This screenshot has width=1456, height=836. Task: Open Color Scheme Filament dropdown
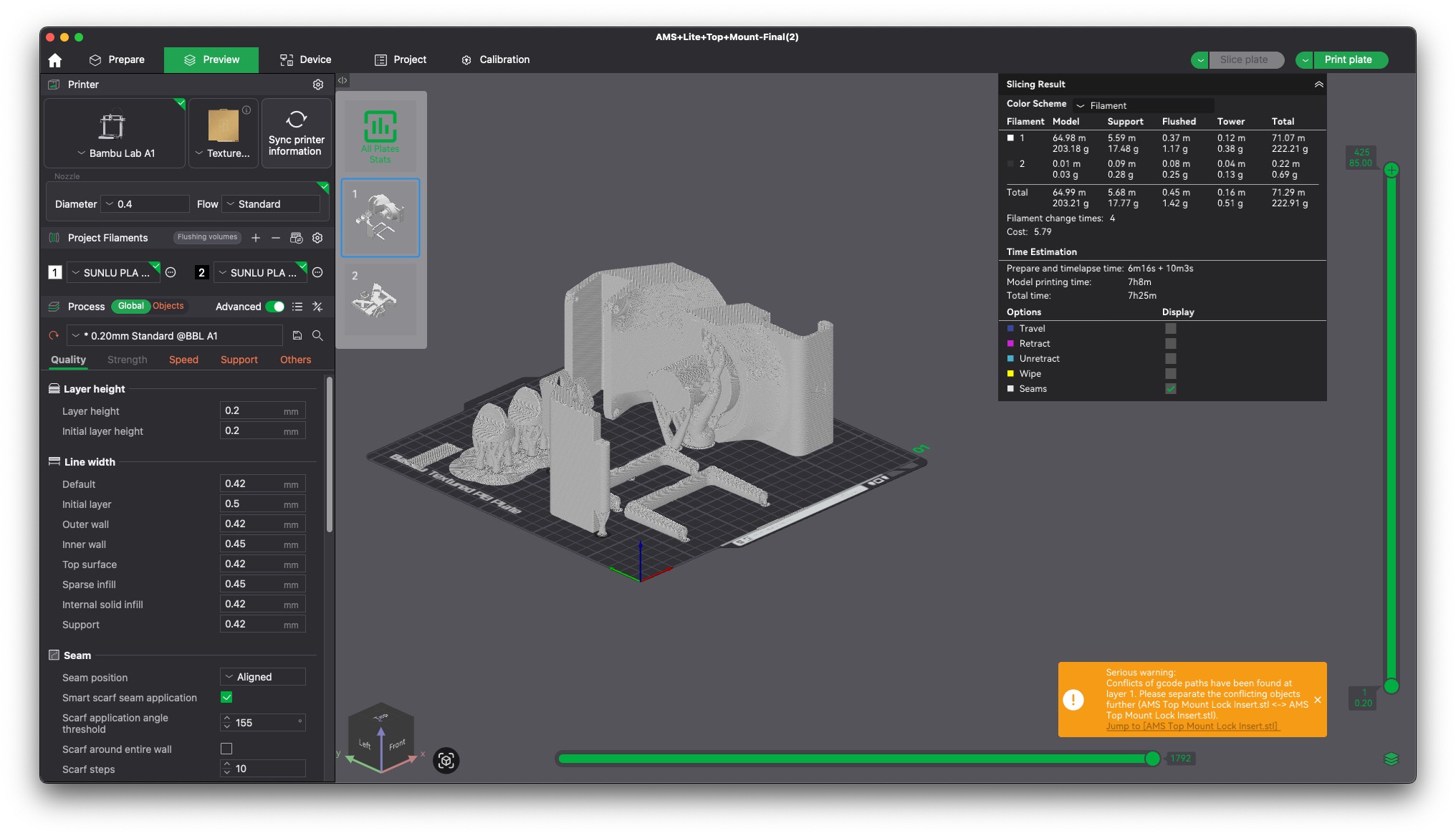1144,105
